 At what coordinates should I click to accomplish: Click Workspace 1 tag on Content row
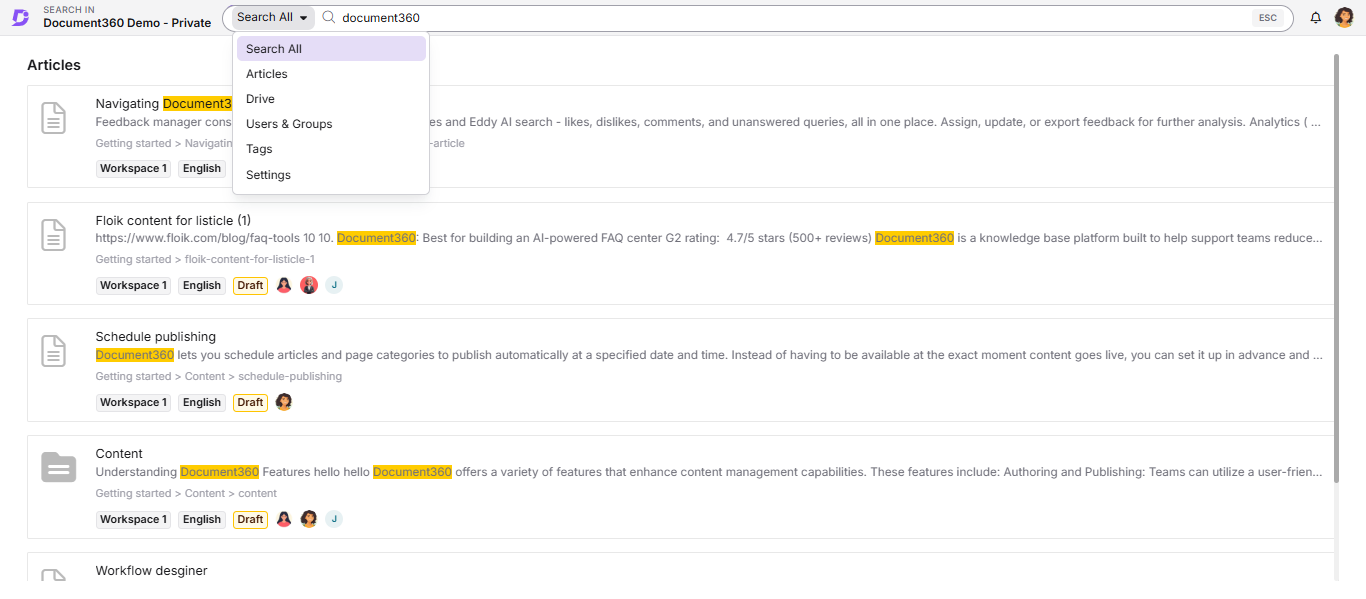(133, 519)
